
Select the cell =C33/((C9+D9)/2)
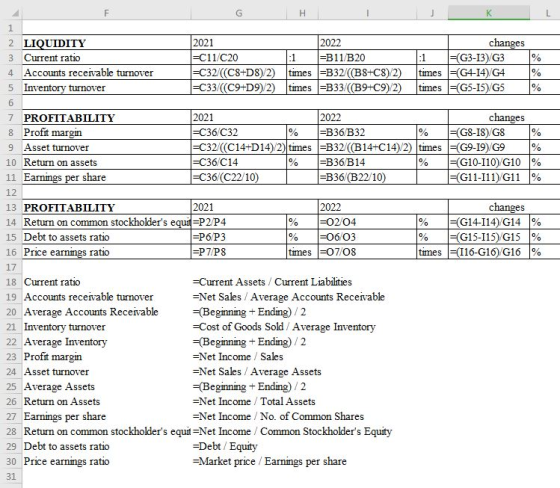click(239, 88)
